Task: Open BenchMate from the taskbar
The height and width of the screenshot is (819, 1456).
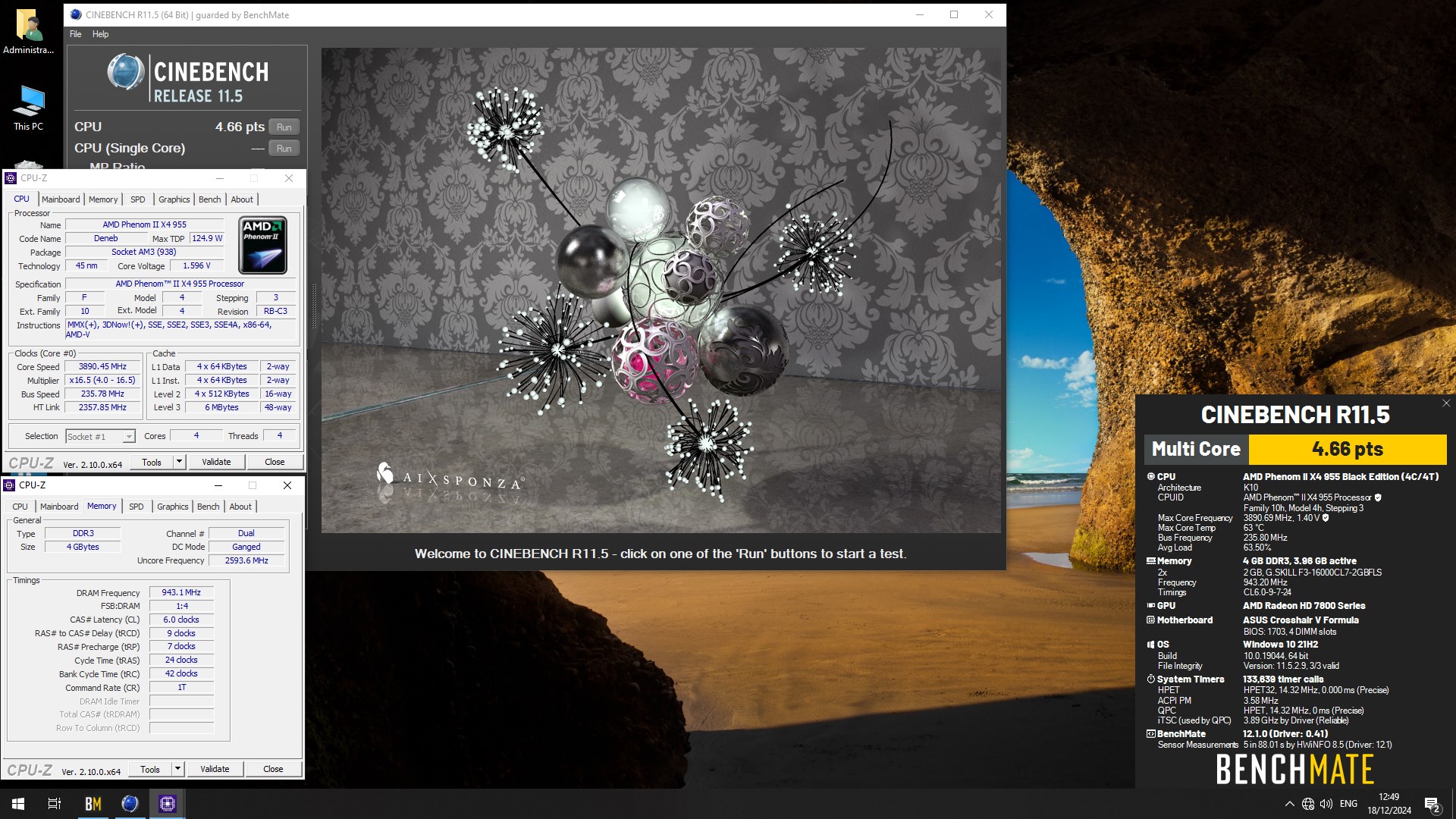Action: (x=93, y=804)
